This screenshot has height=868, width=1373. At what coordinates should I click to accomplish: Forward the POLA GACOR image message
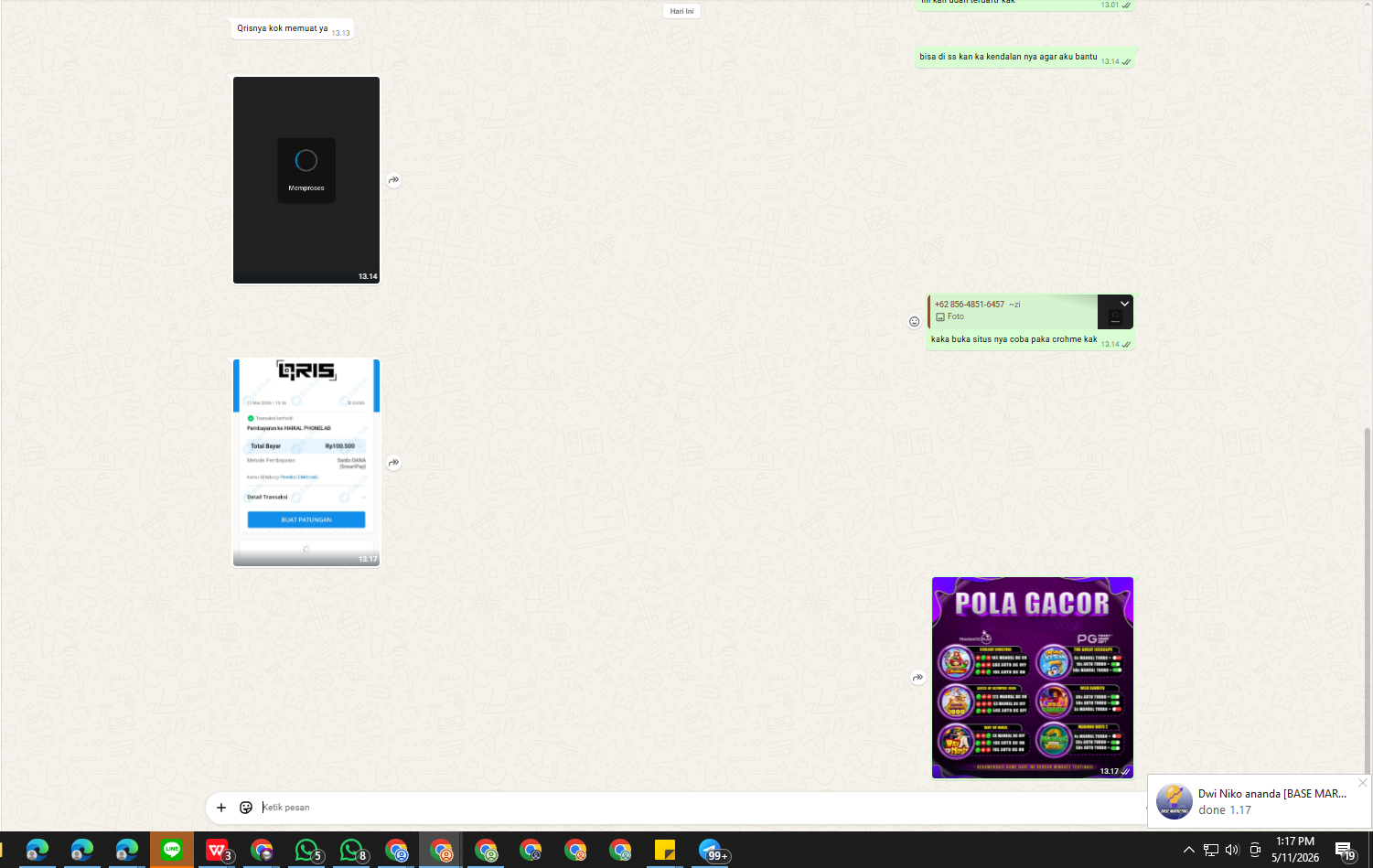tap(917, 678)
